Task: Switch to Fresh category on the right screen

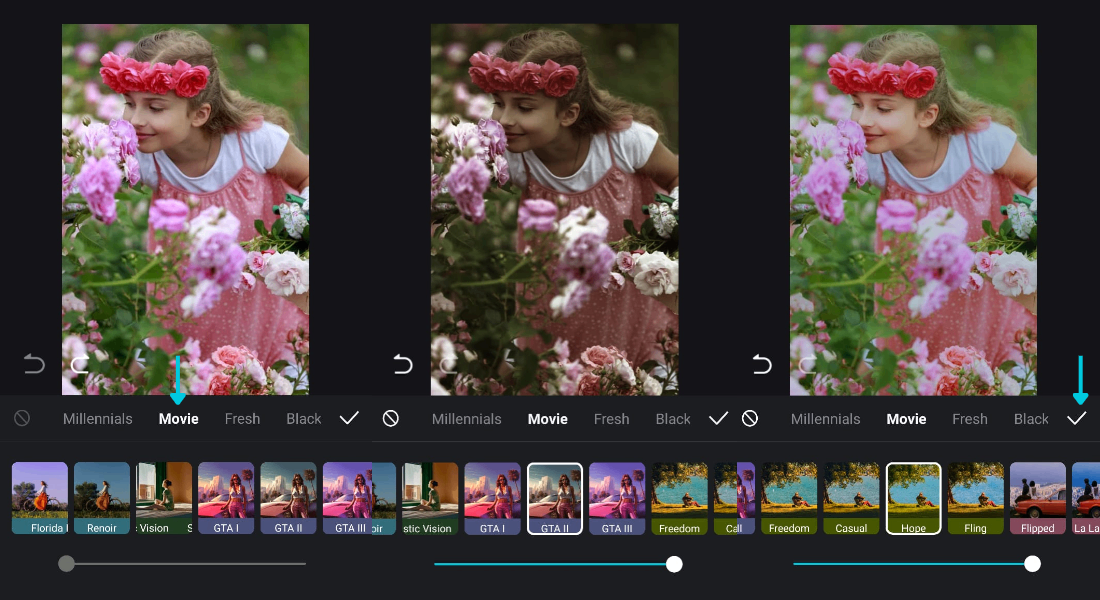Action: tap(970, 419)
